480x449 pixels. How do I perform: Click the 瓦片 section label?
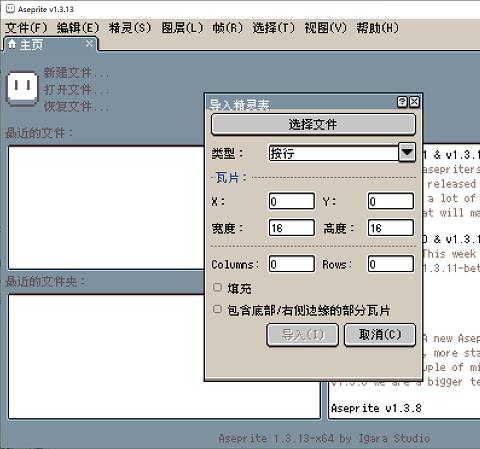[x=231, y=177]
